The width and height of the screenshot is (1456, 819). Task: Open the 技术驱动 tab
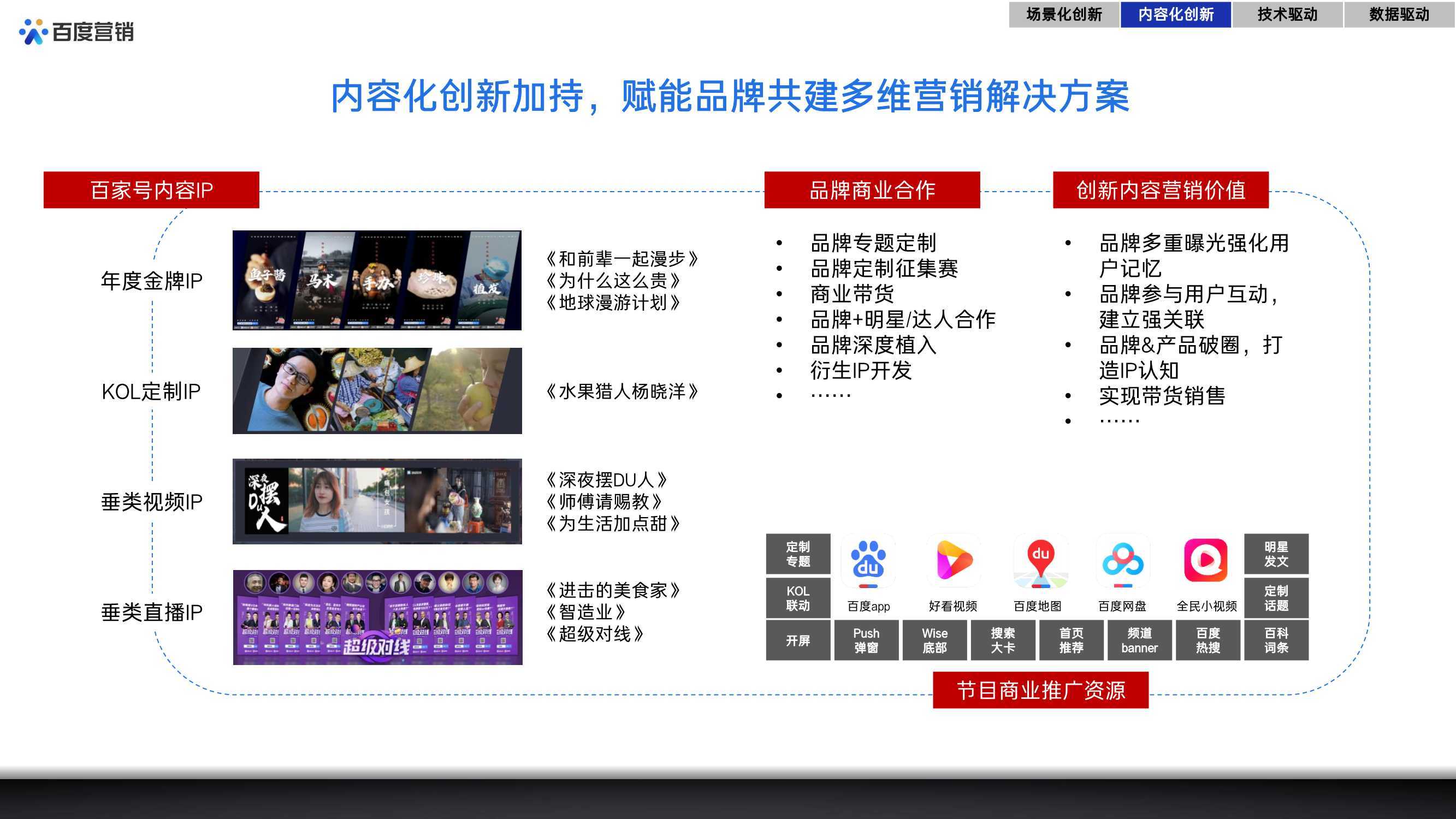1287,14
